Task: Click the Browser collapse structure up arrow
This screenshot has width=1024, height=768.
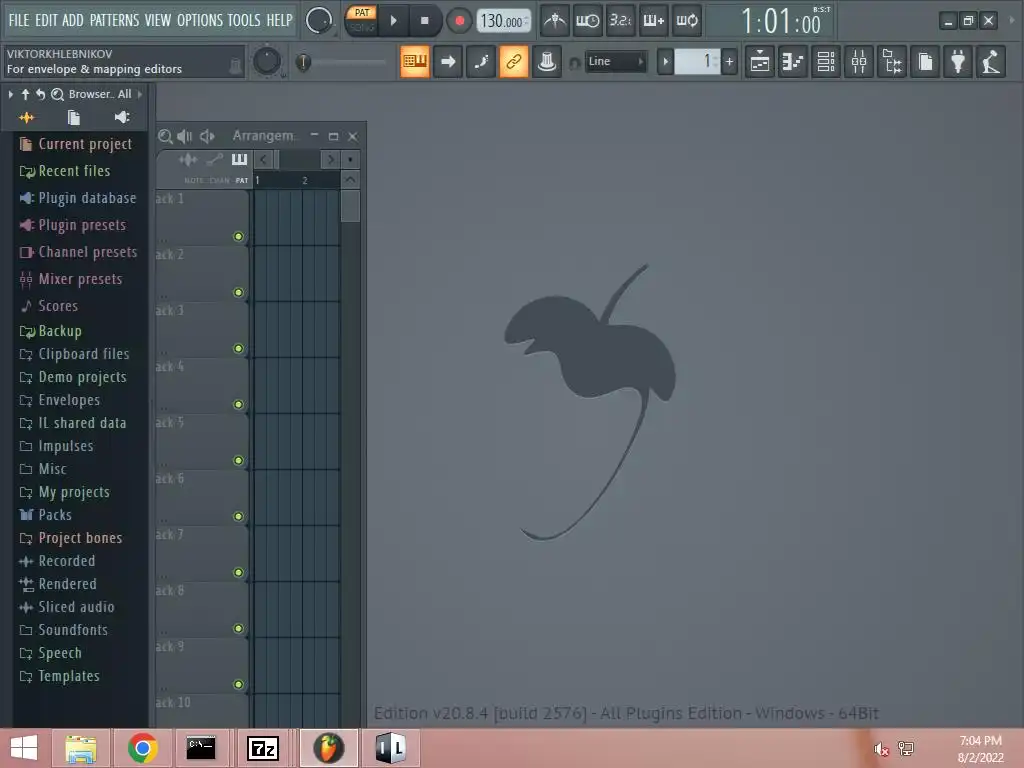Action: click(25, 94)
